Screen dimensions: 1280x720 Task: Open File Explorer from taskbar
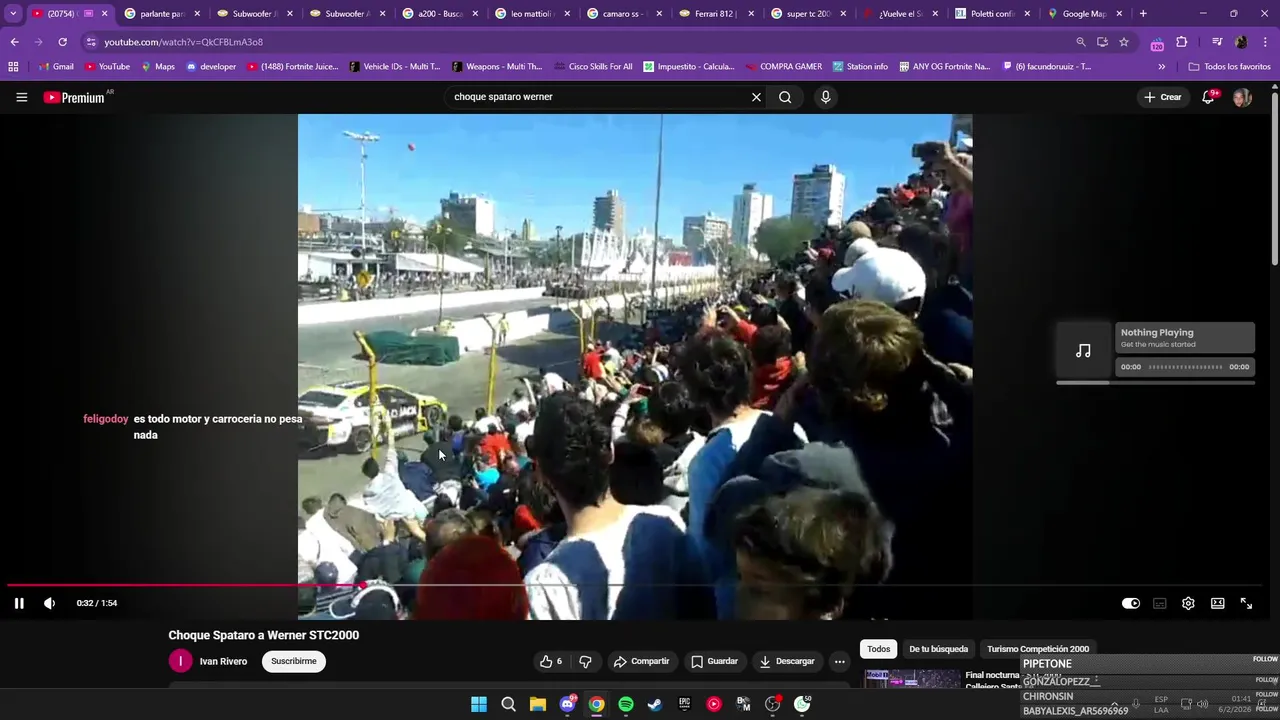tap(538, 704)
